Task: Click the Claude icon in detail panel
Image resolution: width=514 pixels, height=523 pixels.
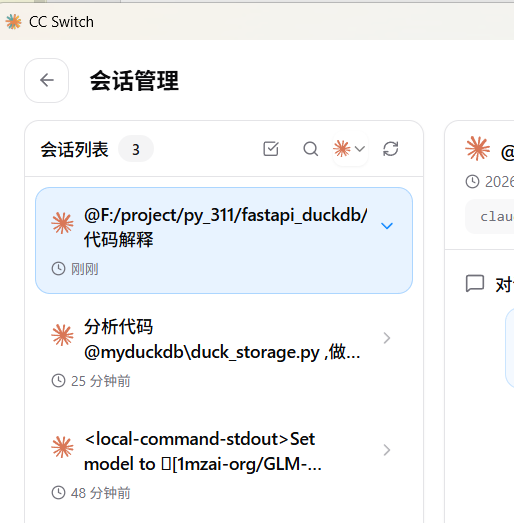Action: 478,149
